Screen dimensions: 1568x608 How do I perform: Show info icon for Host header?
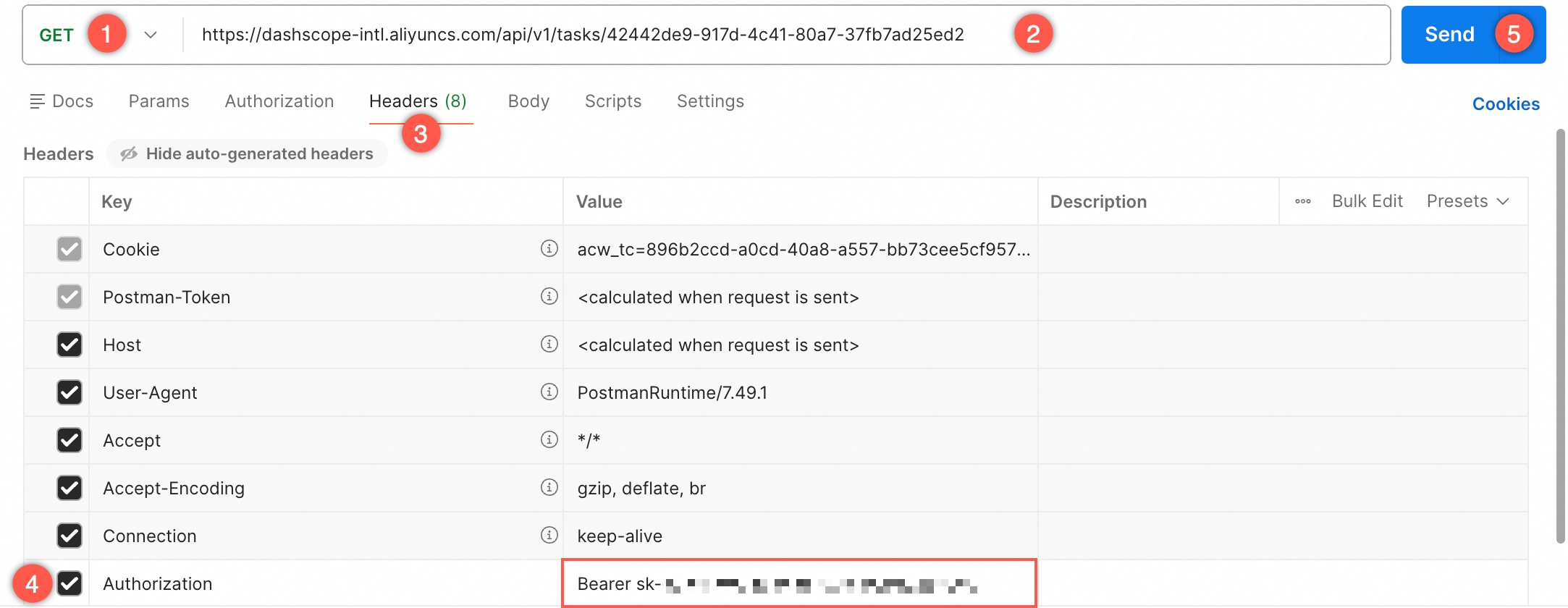[549, 344]
